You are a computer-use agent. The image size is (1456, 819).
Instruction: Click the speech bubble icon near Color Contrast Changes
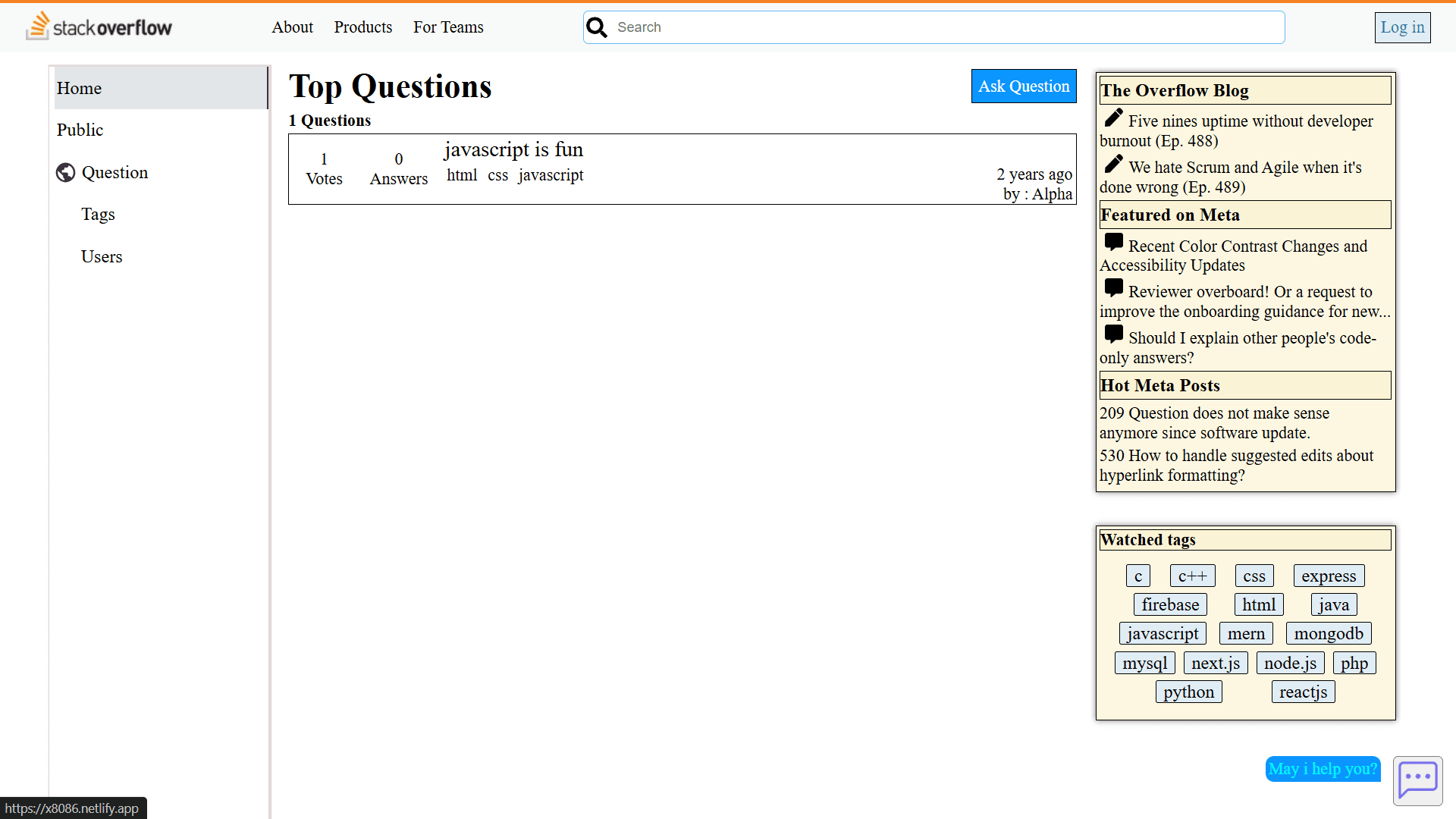click(x=1113, y=241)
